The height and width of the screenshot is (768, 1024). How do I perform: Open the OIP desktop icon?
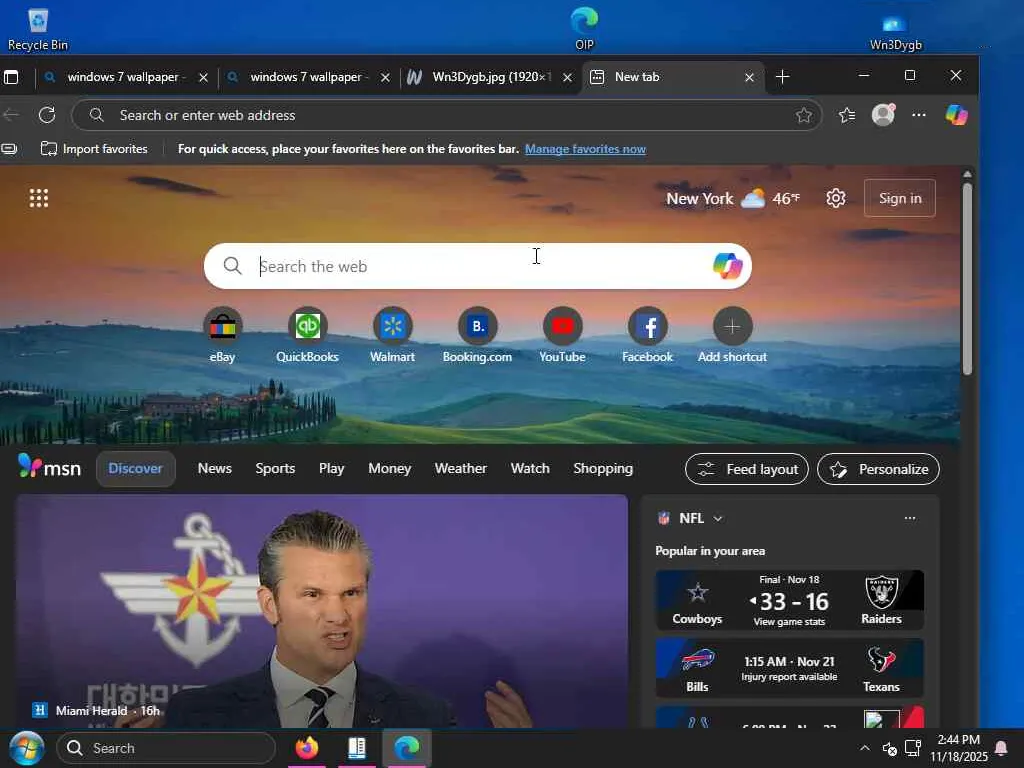(x=584, y=29)
